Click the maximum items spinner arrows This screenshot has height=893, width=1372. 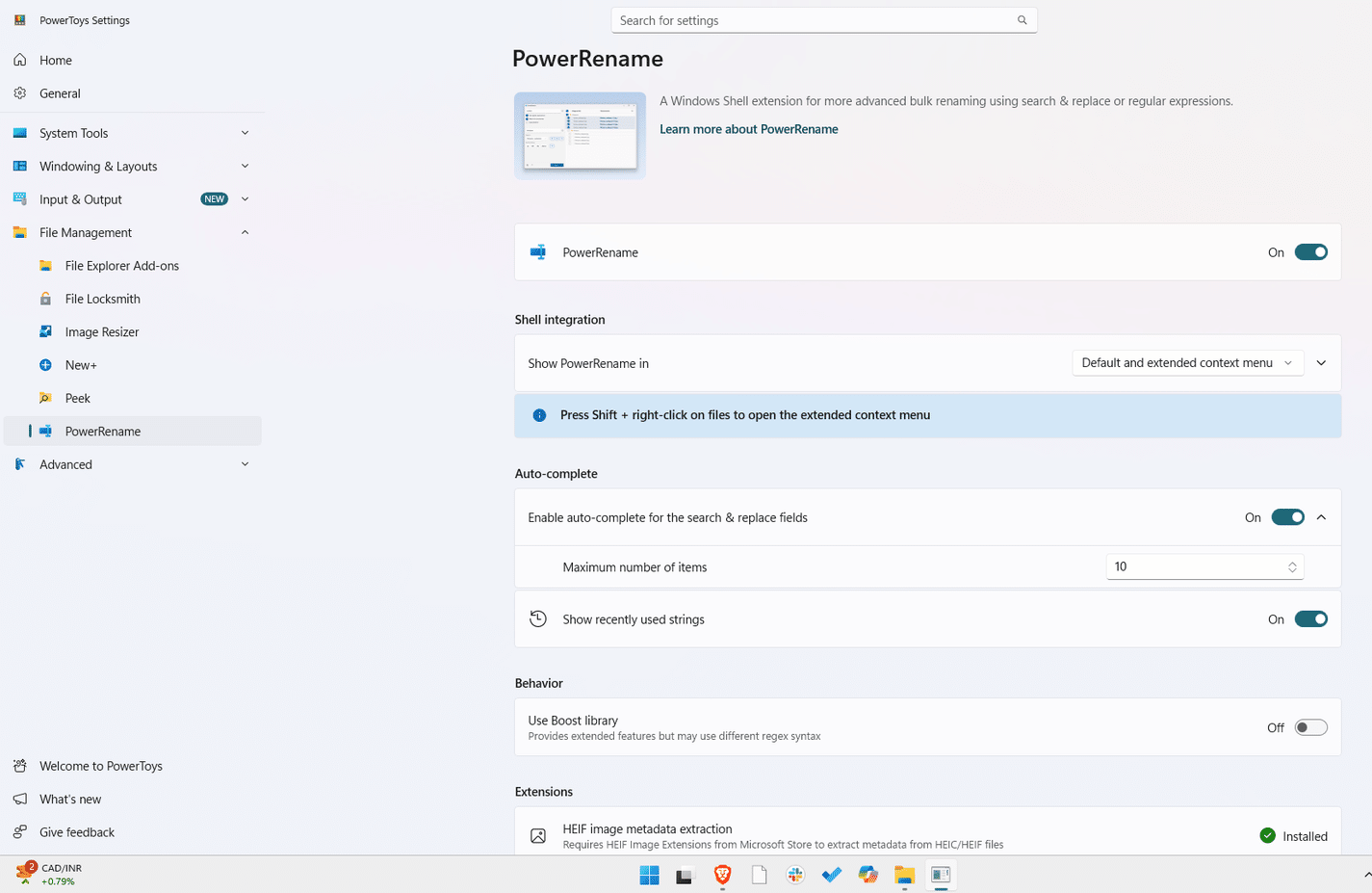[x=1292, y=567]
